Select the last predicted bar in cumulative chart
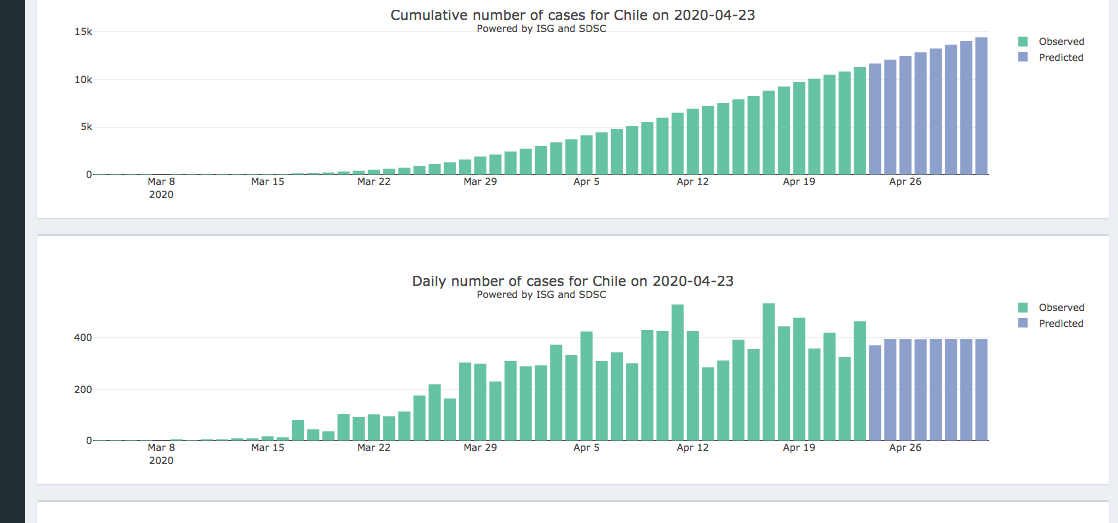This screenshot has height=523, width=1118. [981, 106]
